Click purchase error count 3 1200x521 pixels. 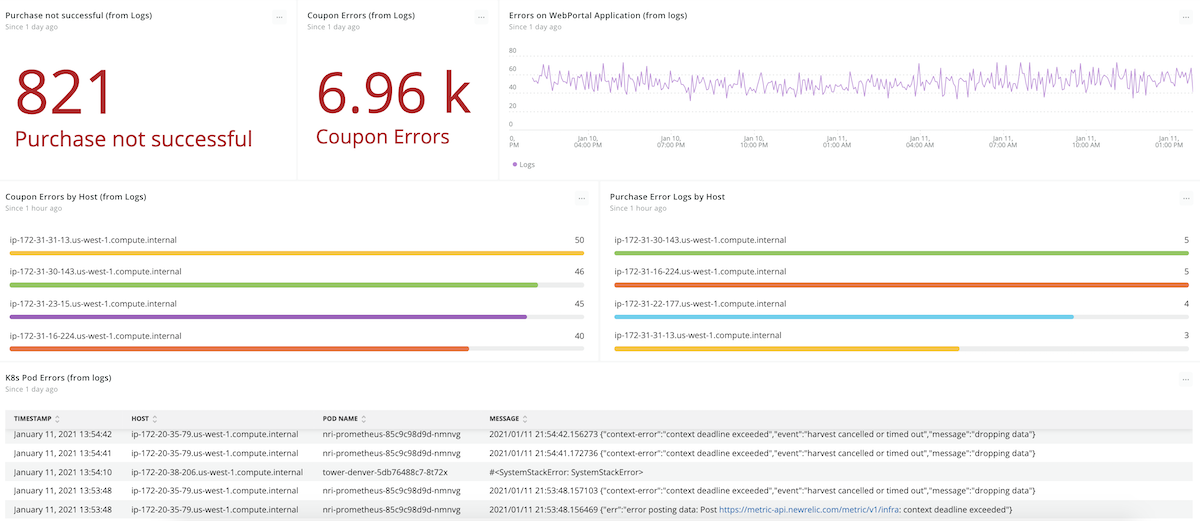pyautogui.click(x=1186, y=336)
